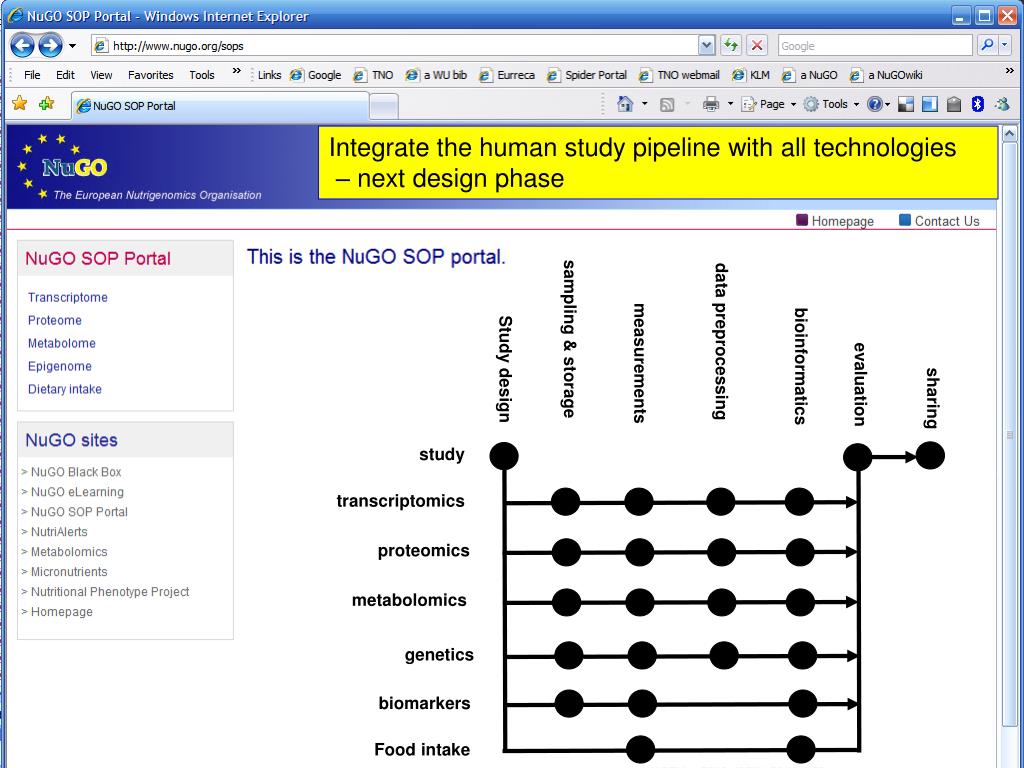The width and height of the screenshot is (1024, 768).
Task: Open the a NuGOwiki favorites link
Action: point(886,75)
